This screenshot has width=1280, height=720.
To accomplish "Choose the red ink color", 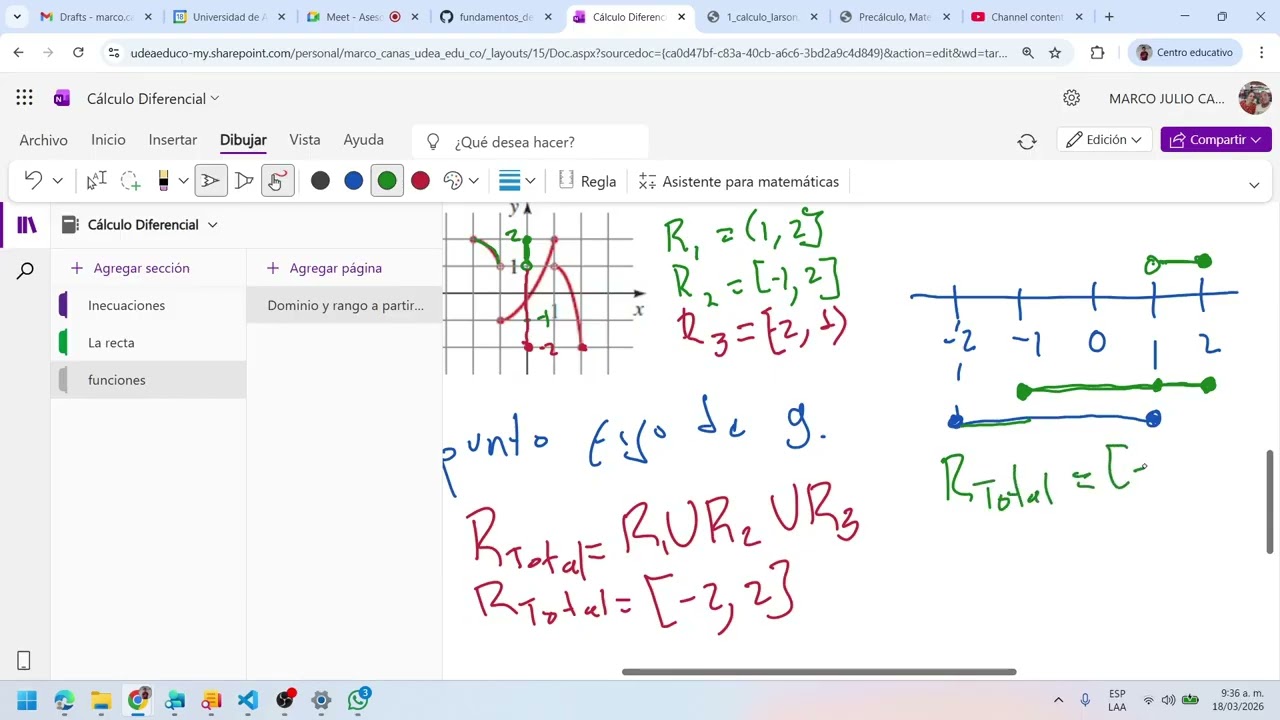I will (x=420, y=181).
